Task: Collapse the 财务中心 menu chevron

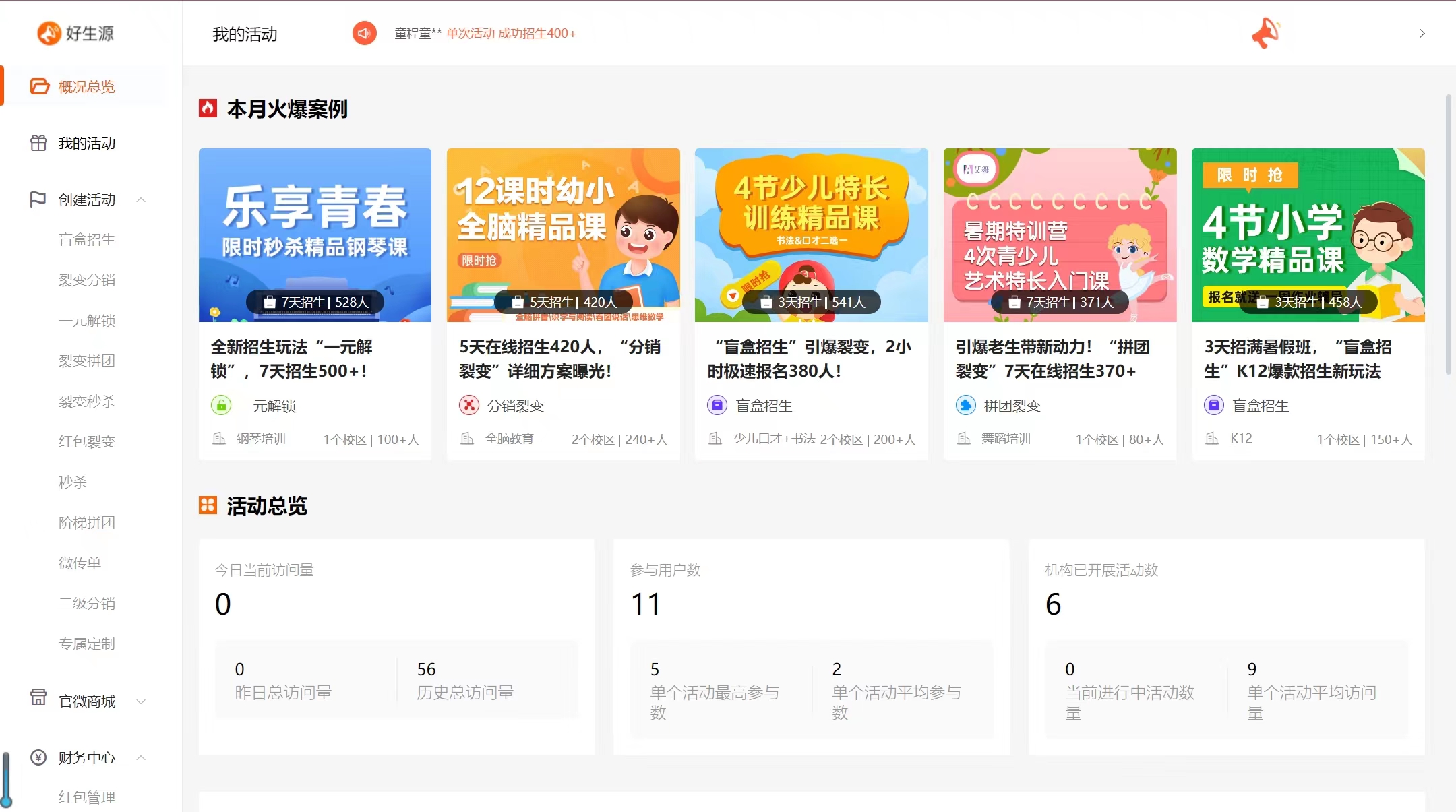Action: click(141, 757)
